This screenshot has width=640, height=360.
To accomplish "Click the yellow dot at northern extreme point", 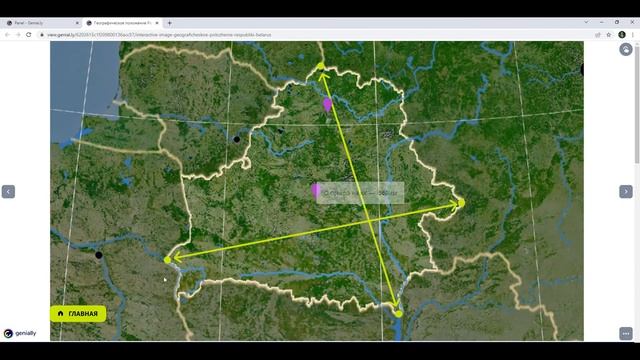I will (x=321, y=66).
